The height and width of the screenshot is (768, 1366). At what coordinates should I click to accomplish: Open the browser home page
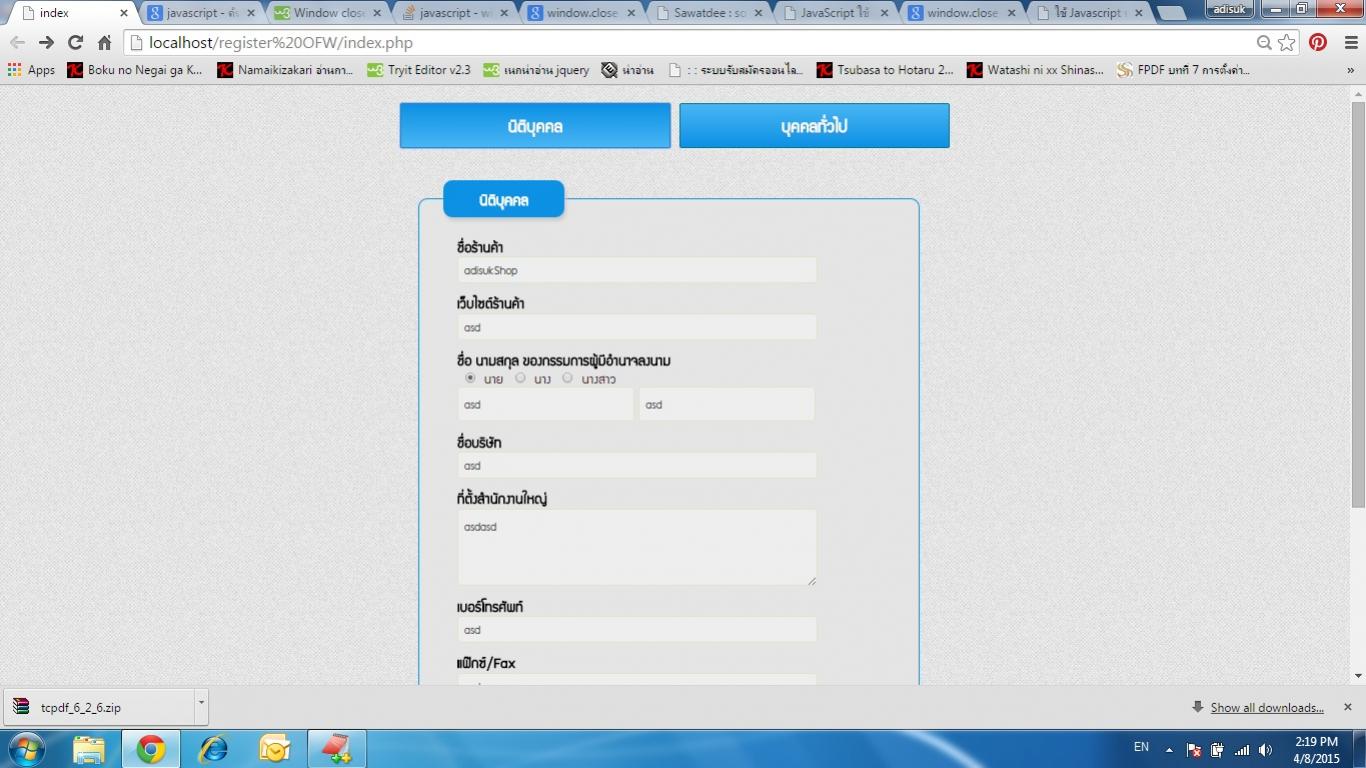(104, 43)
